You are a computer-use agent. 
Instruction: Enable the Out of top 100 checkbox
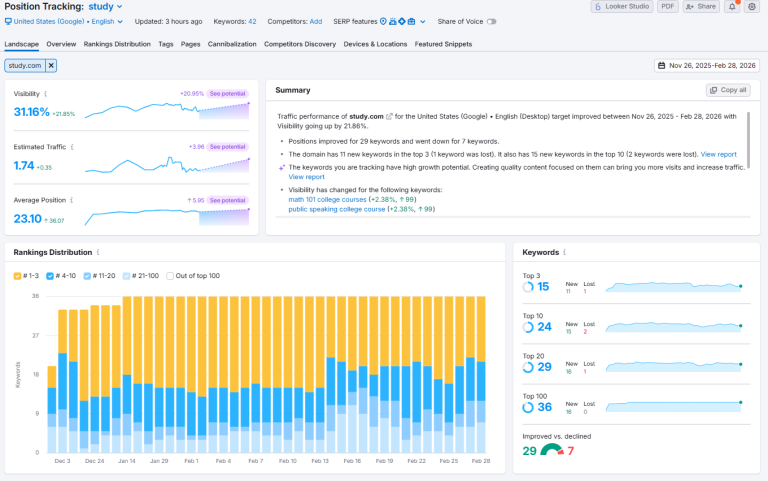171,275
